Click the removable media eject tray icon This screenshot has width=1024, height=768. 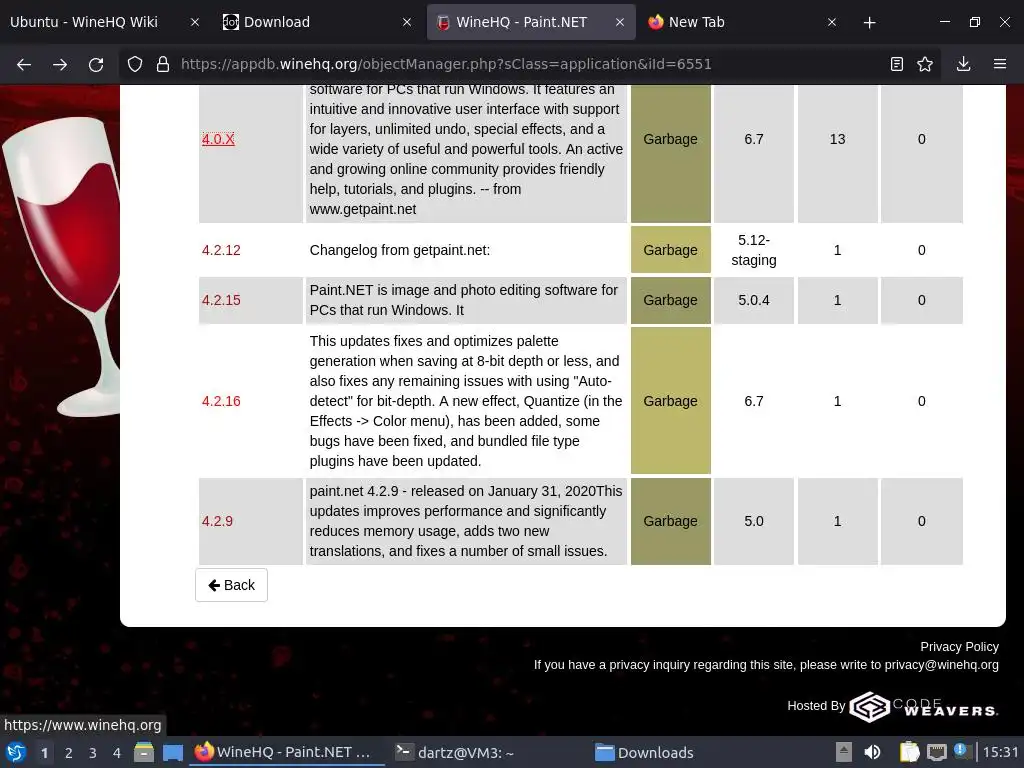tap(844, 752)
